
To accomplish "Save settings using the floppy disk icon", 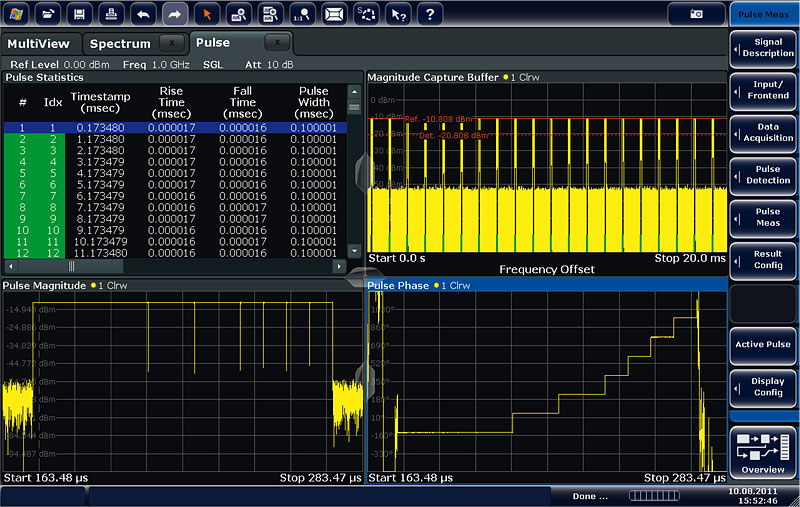I will [80, 15].
